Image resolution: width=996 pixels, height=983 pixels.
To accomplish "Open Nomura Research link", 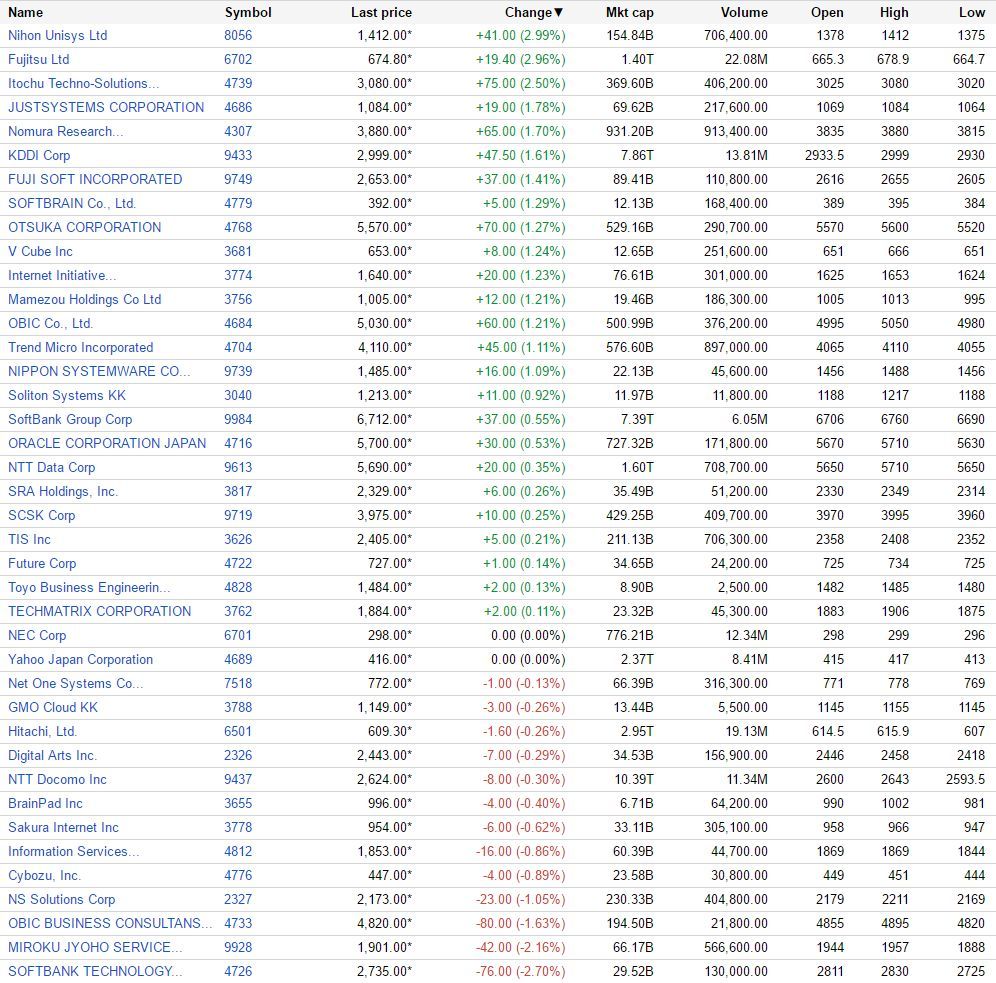I will [x=65, y=131].
